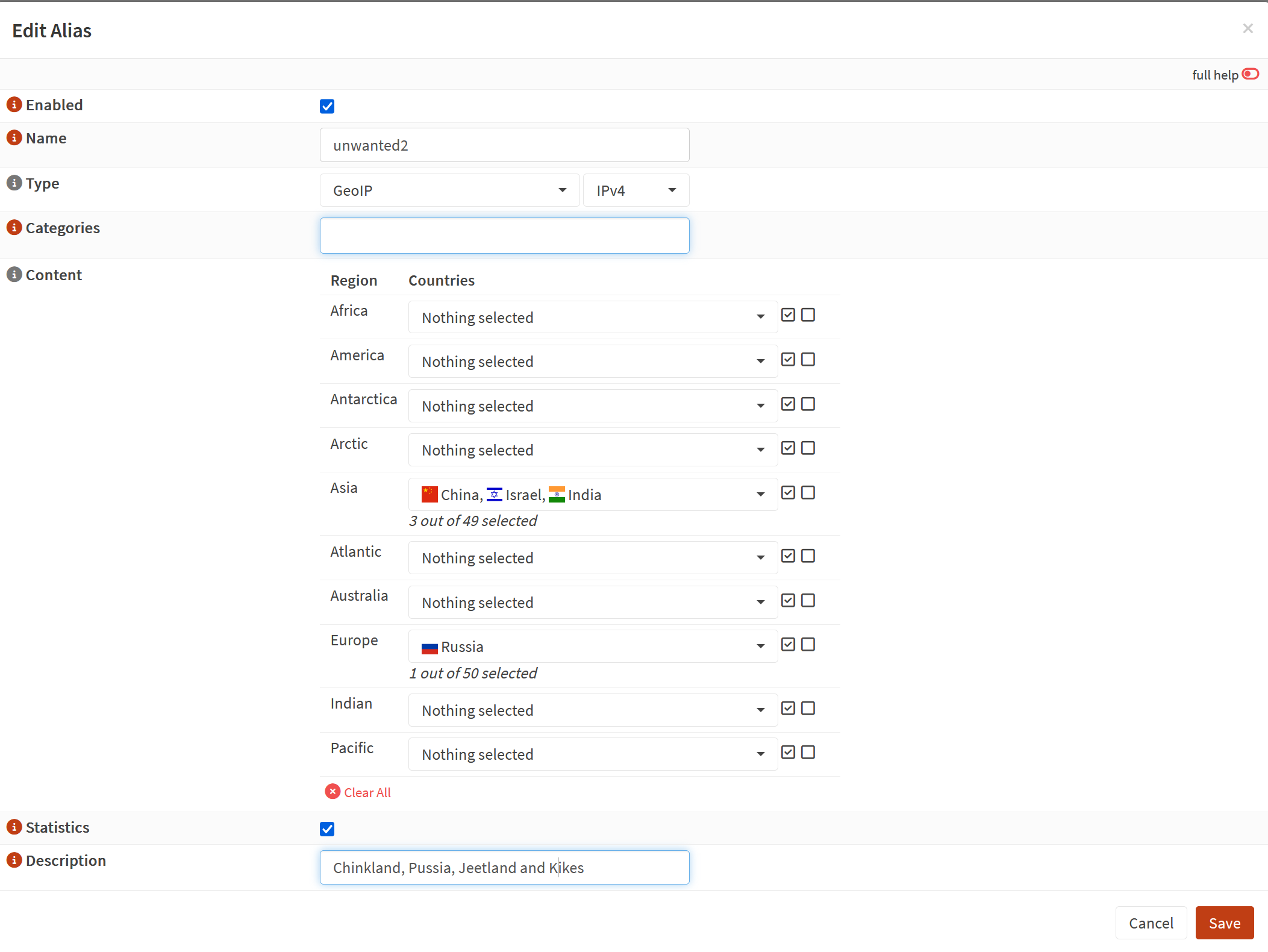Screen dimensions: 1268x952
Task: Deselect all countries in Australia row
Action: tap(808, 601)
